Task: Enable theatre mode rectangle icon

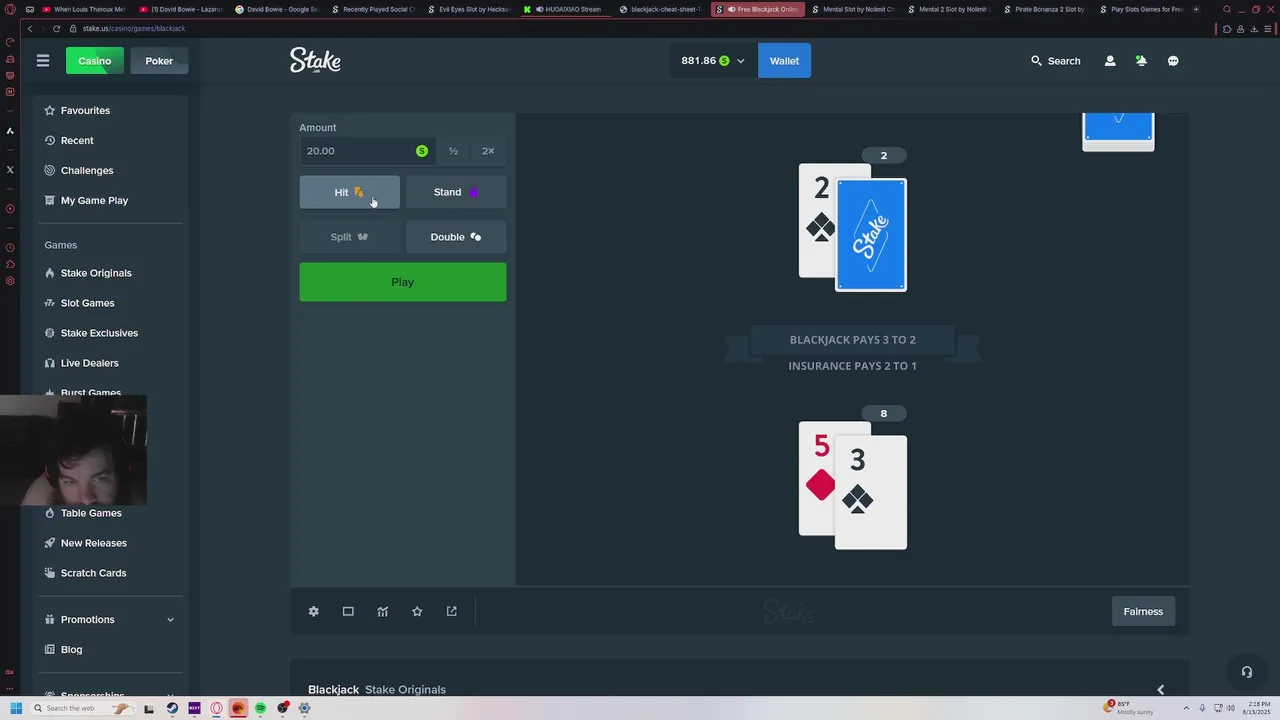Action: coord(348,611)
